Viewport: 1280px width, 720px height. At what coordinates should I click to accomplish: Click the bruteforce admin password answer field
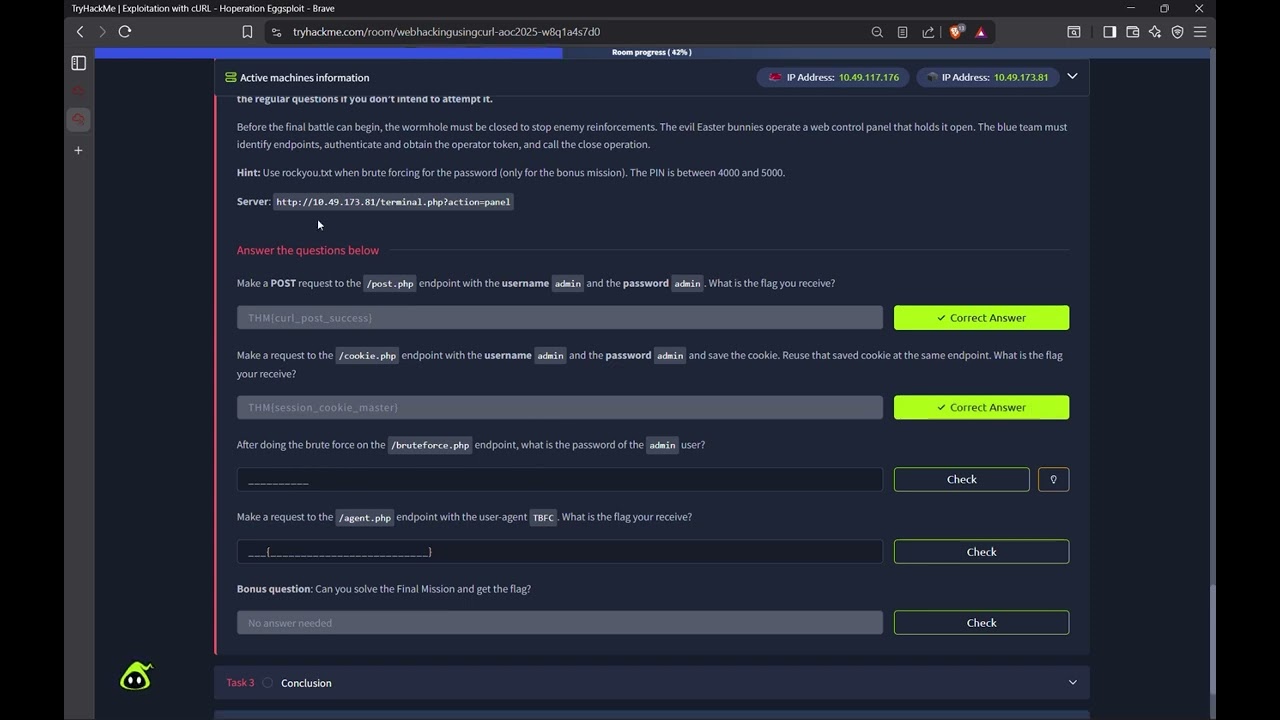(560, 479)
